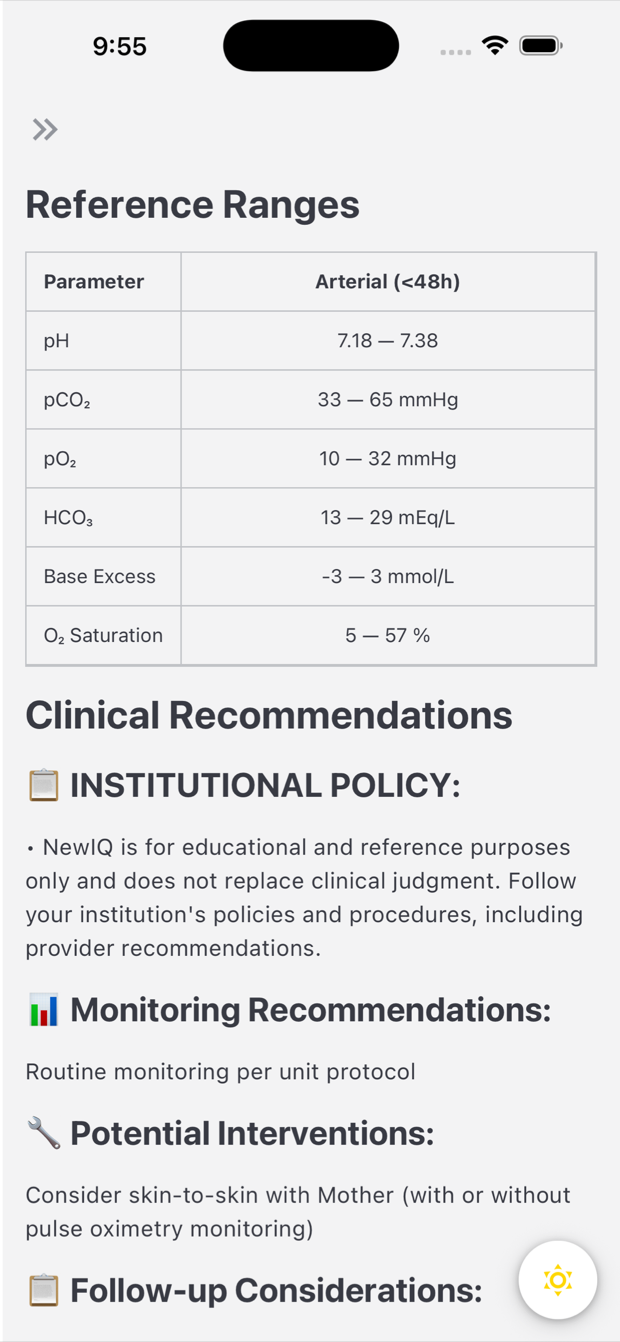620x1342 pixels.
Task: Tap the clipboard icon beside Institutional Policy
Action: [x=43, y=785]
